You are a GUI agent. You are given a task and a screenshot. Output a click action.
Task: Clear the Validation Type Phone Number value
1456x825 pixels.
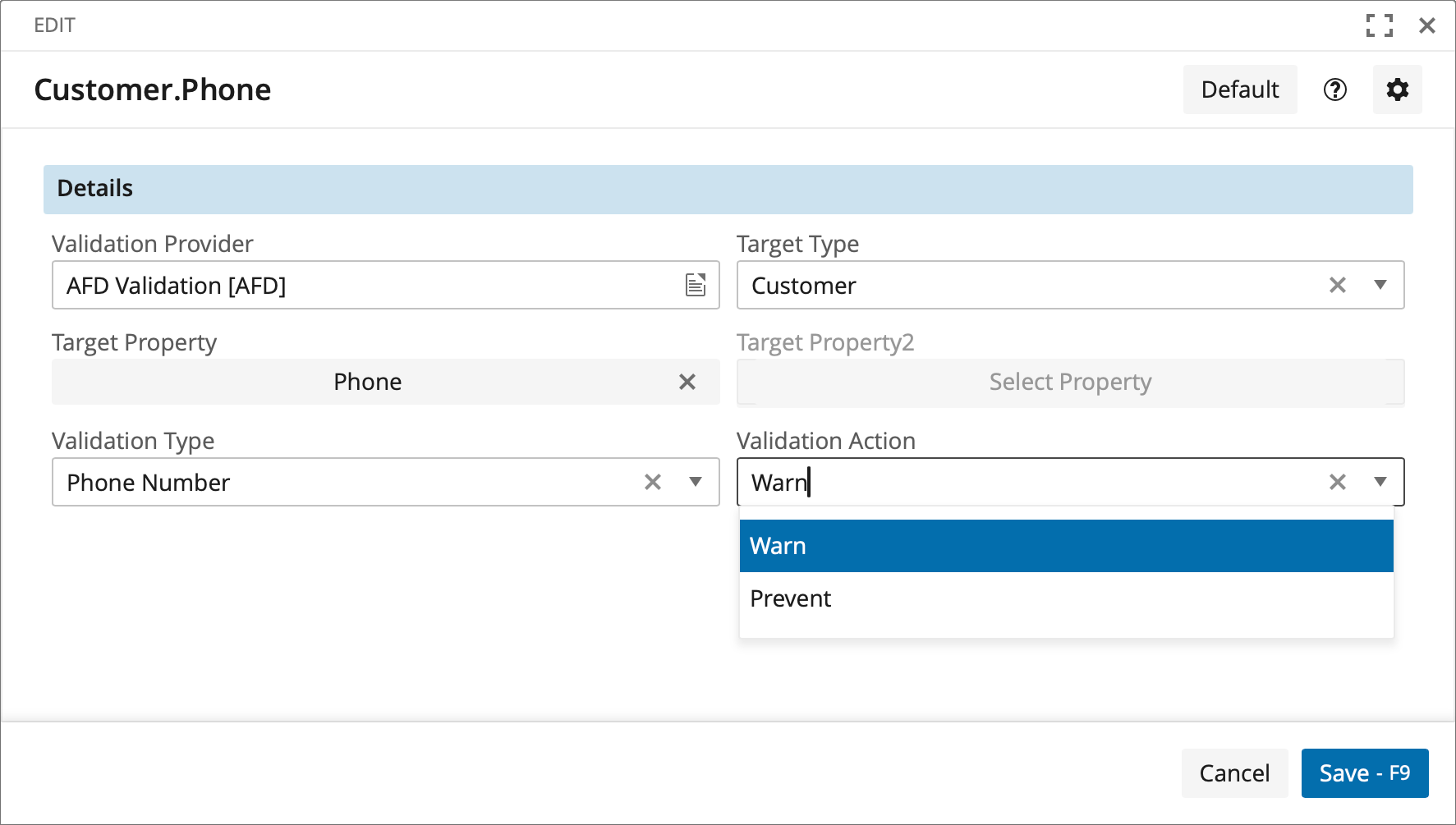(x=653, y=482)
